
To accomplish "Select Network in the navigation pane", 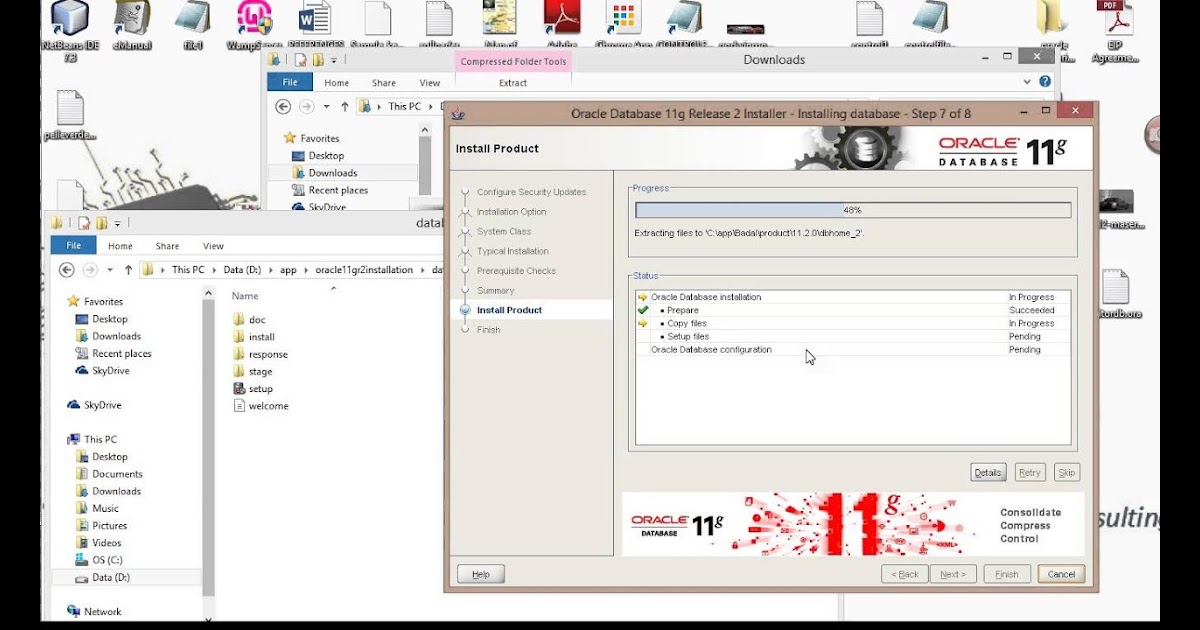I will (x=94, y=611).
